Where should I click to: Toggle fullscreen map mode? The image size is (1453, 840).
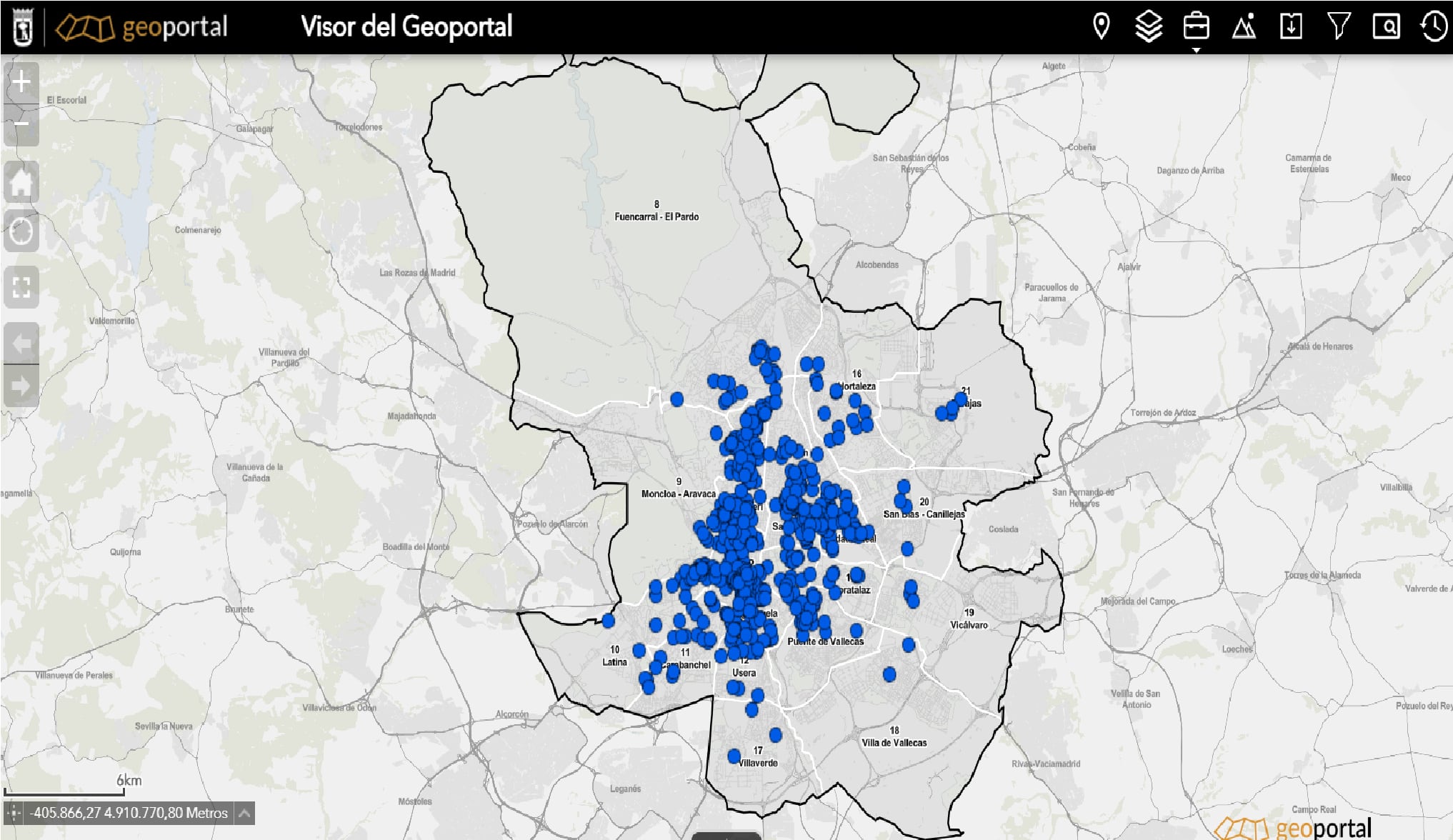[21, 279]
